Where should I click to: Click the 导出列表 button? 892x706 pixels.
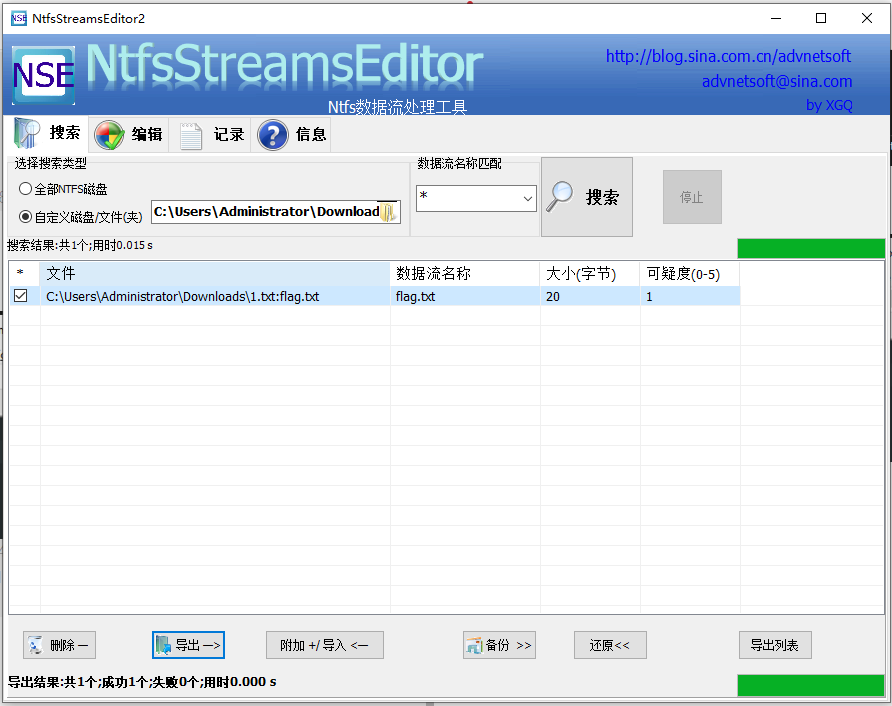tap(775, 645)
